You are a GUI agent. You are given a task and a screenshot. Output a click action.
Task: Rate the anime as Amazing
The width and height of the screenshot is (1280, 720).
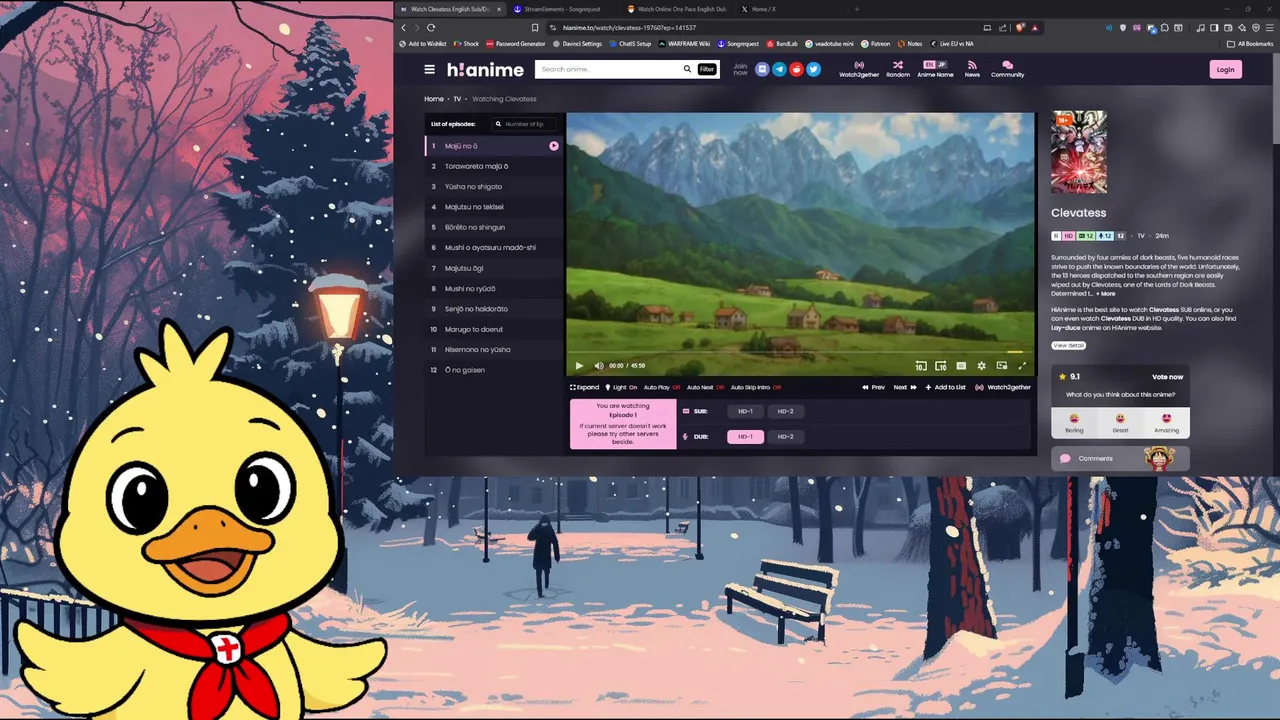click(x=1166, y=423)
